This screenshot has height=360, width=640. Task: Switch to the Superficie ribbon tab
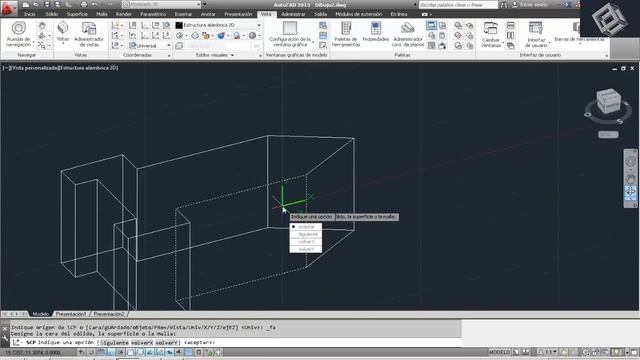(77, 14)
